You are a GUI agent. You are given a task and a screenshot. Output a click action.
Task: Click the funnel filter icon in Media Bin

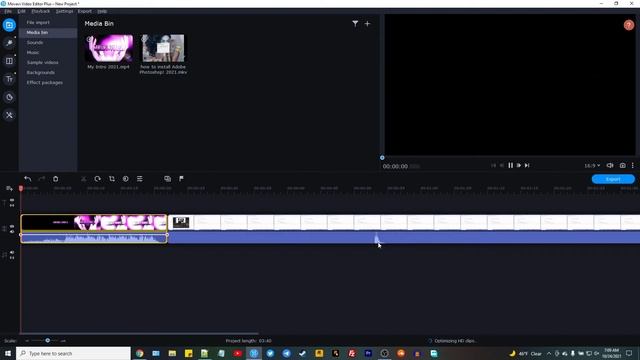click(x=355, y=24)
